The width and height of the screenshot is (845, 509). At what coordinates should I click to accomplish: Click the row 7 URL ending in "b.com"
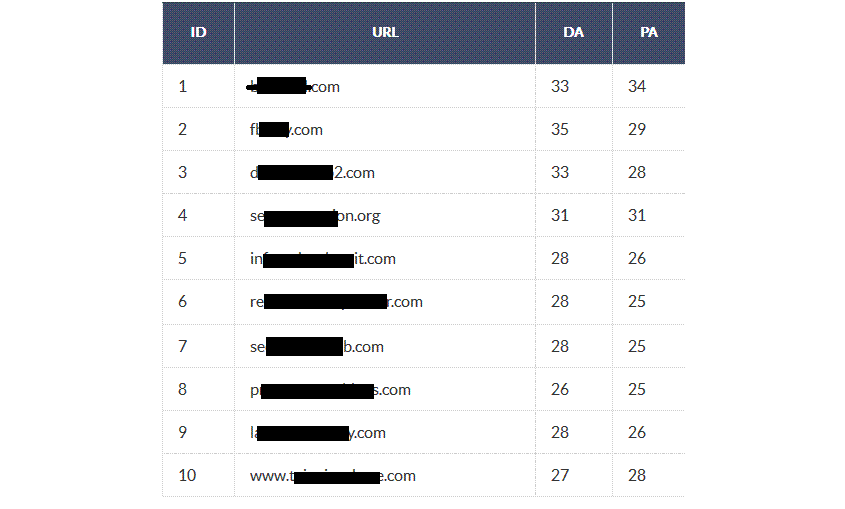click(316, 347)
